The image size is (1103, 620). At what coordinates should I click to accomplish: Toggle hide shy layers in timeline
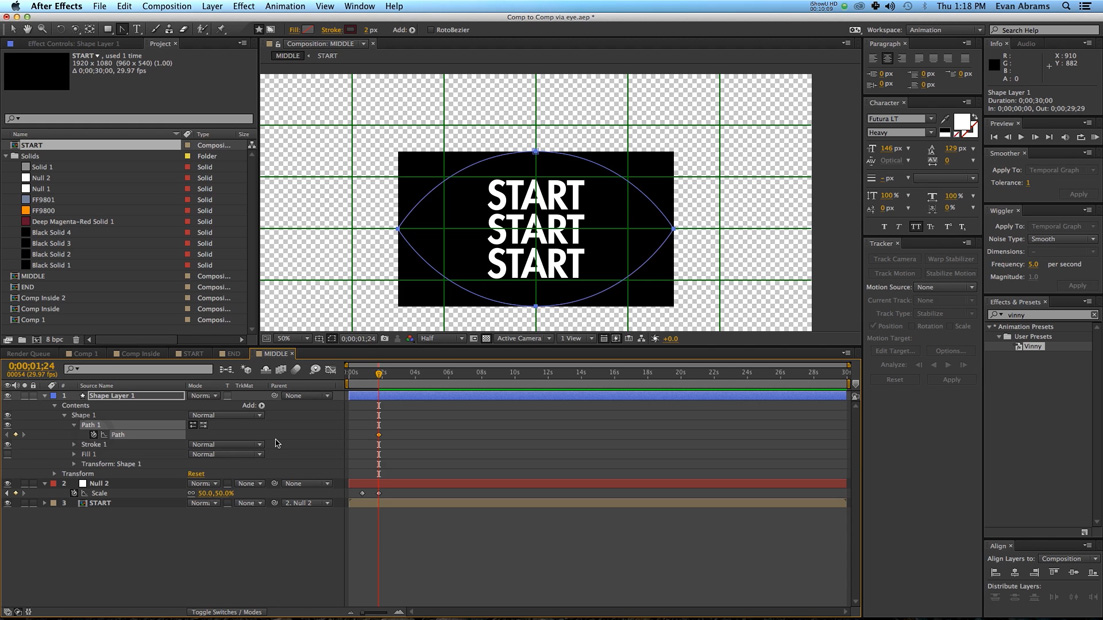[265, 369]
